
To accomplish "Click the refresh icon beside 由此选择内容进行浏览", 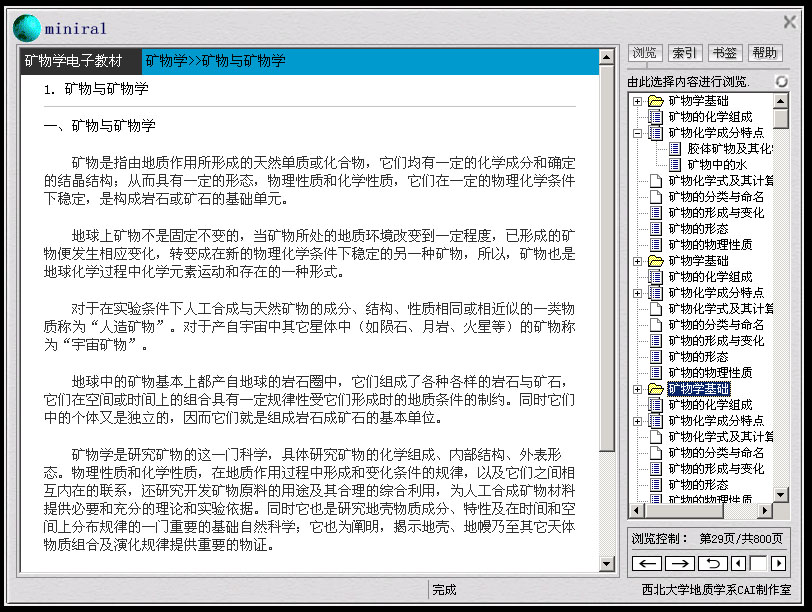I will click(x=781, y=81).
